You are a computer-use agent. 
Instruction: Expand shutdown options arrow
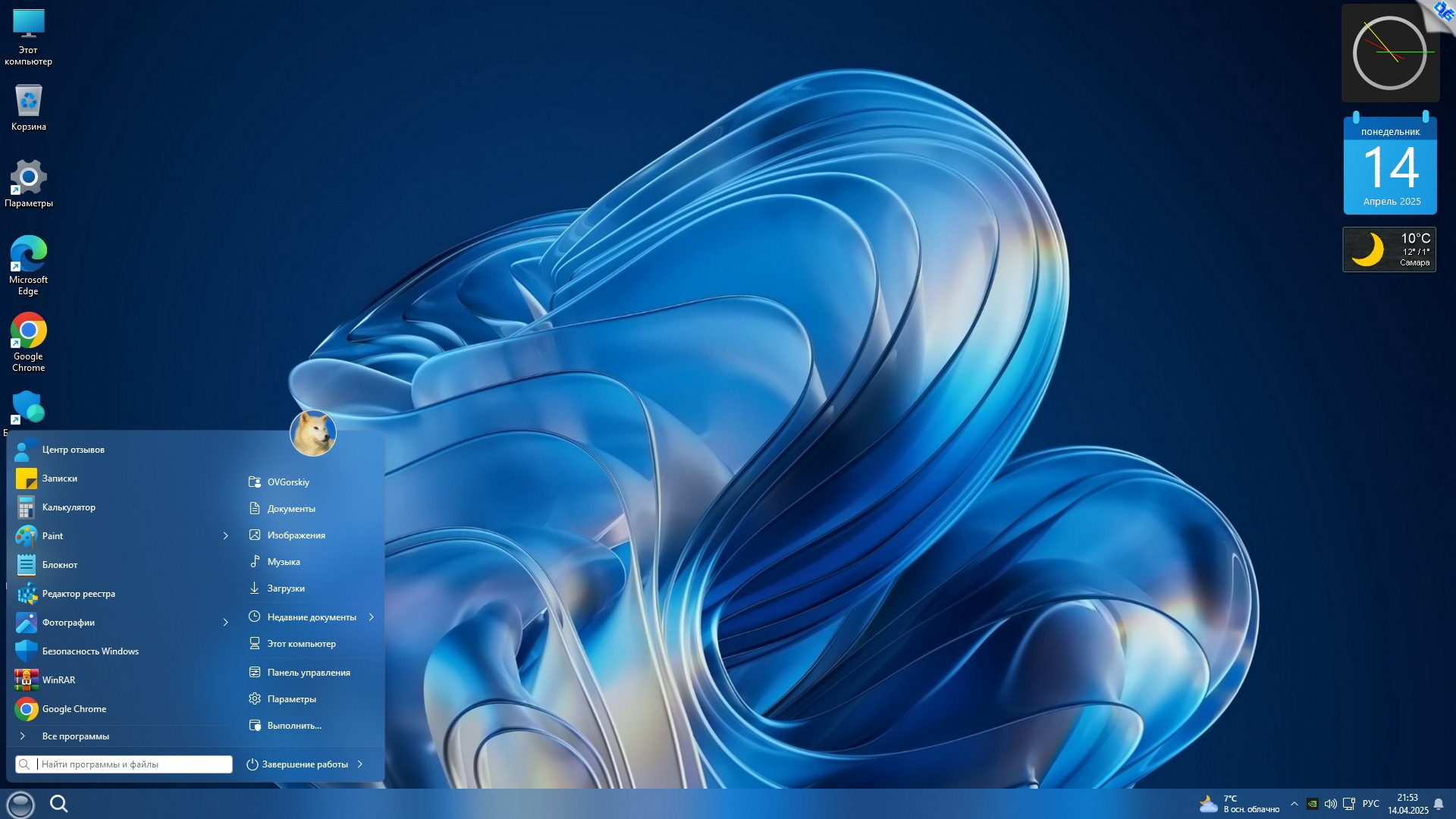(x=360, y=764)
